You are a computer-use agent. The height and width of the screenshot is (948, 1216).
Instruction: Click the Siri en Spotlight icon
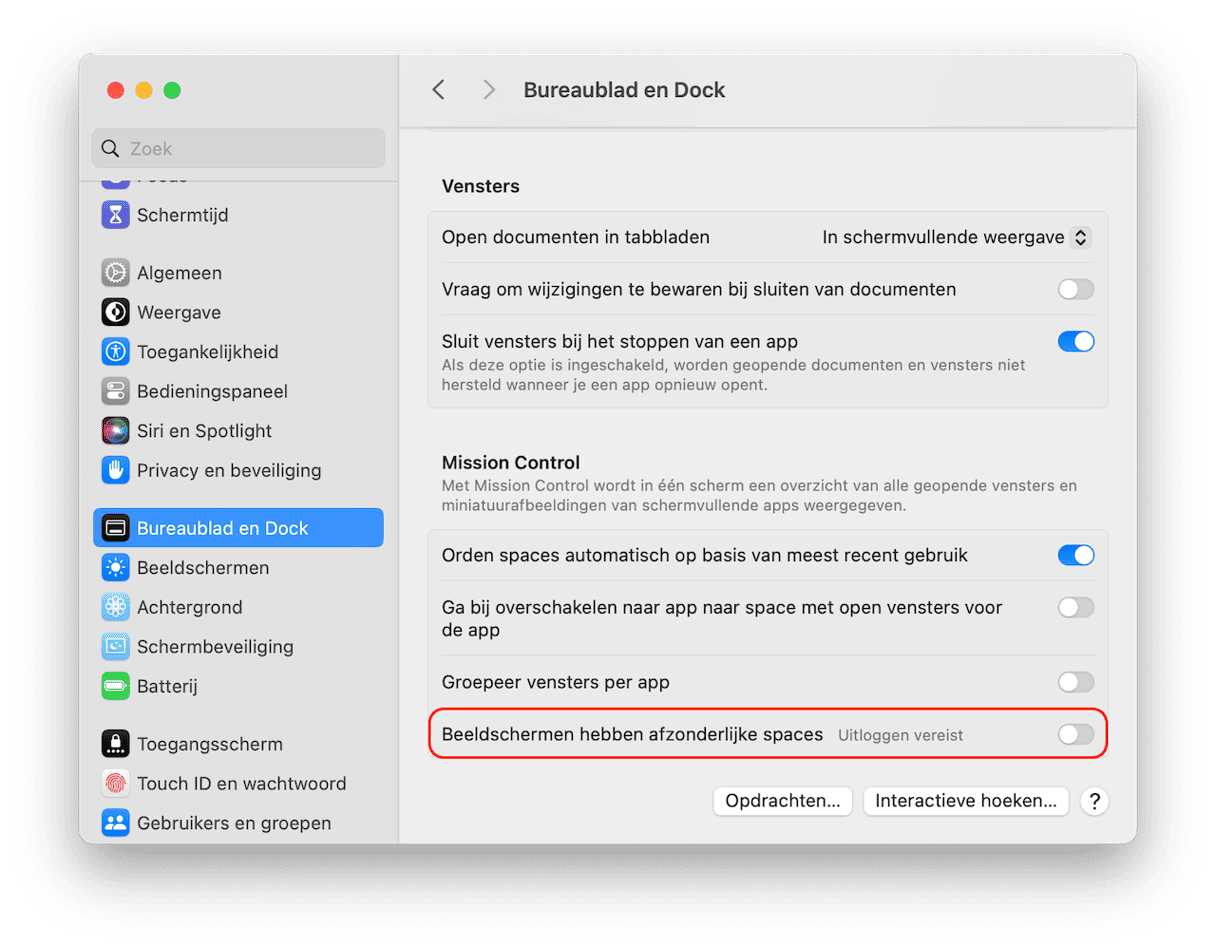[x=116, y=431]
